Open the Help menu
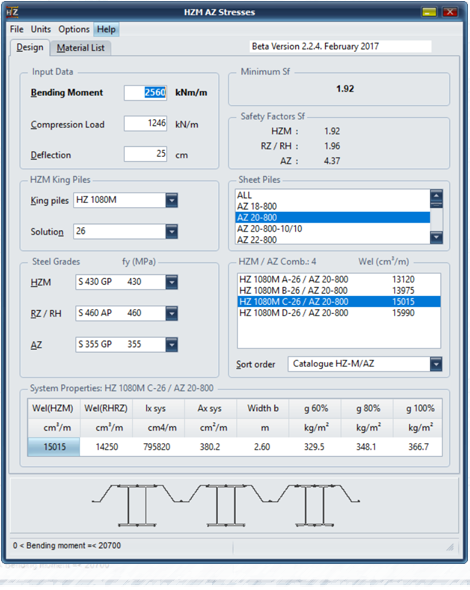The width and height of the screenshot is (470, 590). point(106,29)
